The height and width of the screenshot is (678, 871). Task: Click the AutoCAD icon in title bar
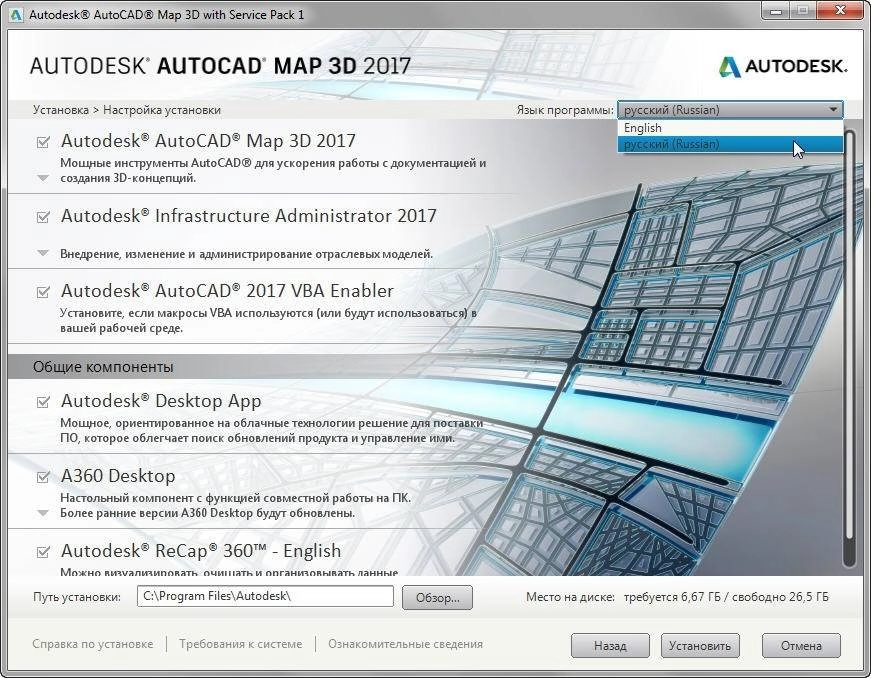tap(16, 14)
